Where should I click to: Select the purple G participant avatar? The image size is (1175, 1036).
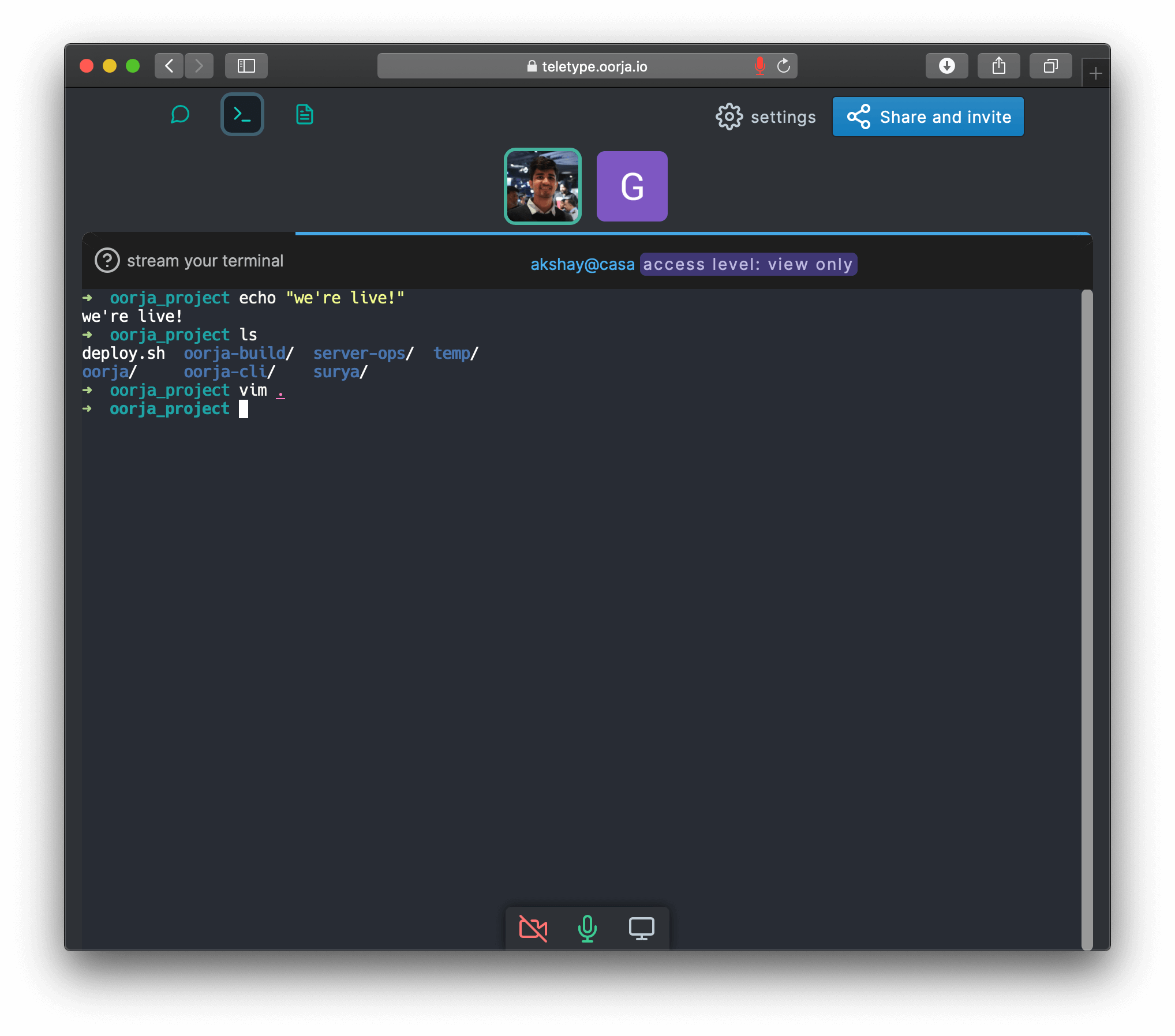pos(632,186)
